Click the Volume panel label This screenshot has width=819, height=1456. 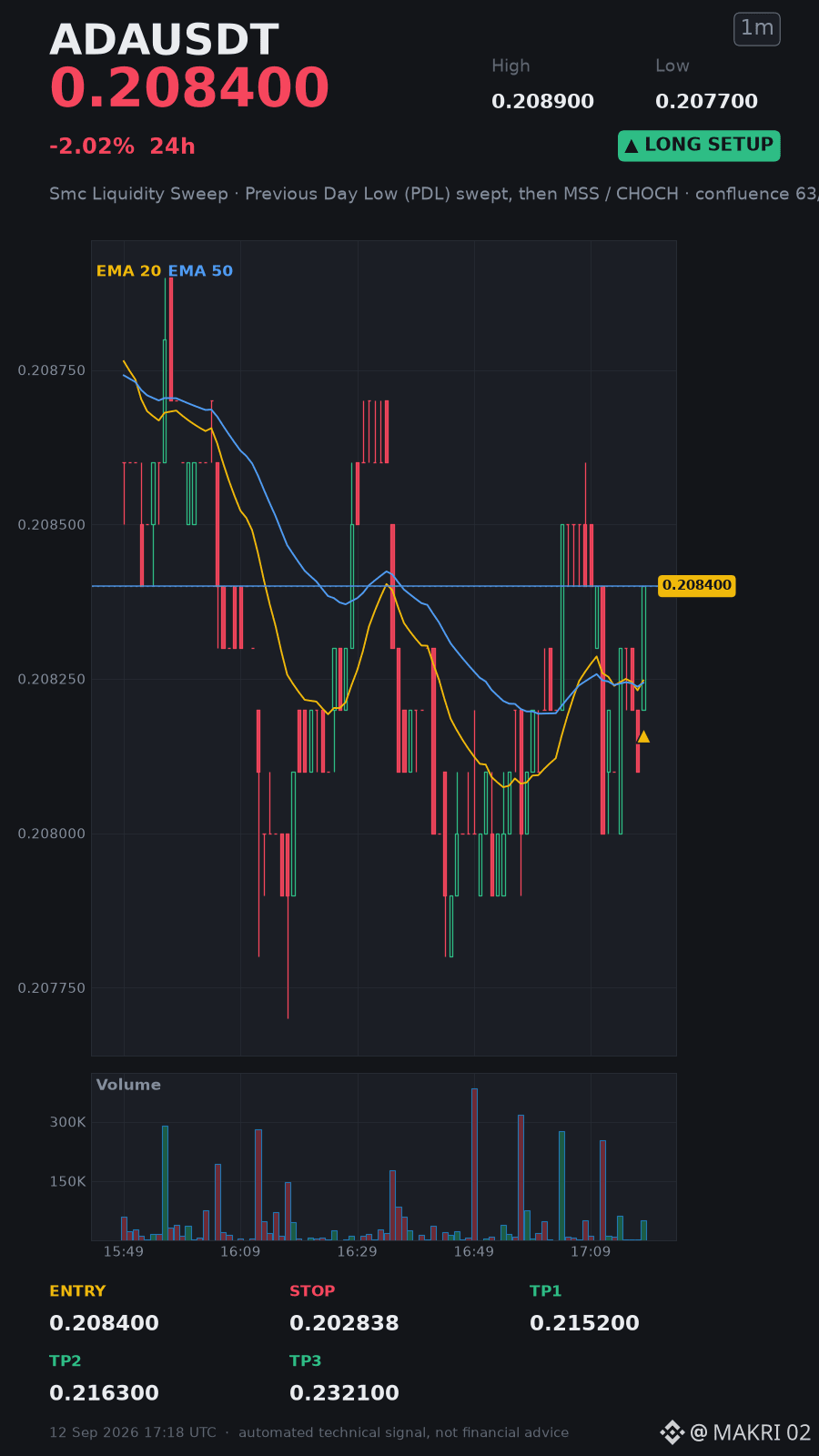(x=128, y=1085)
